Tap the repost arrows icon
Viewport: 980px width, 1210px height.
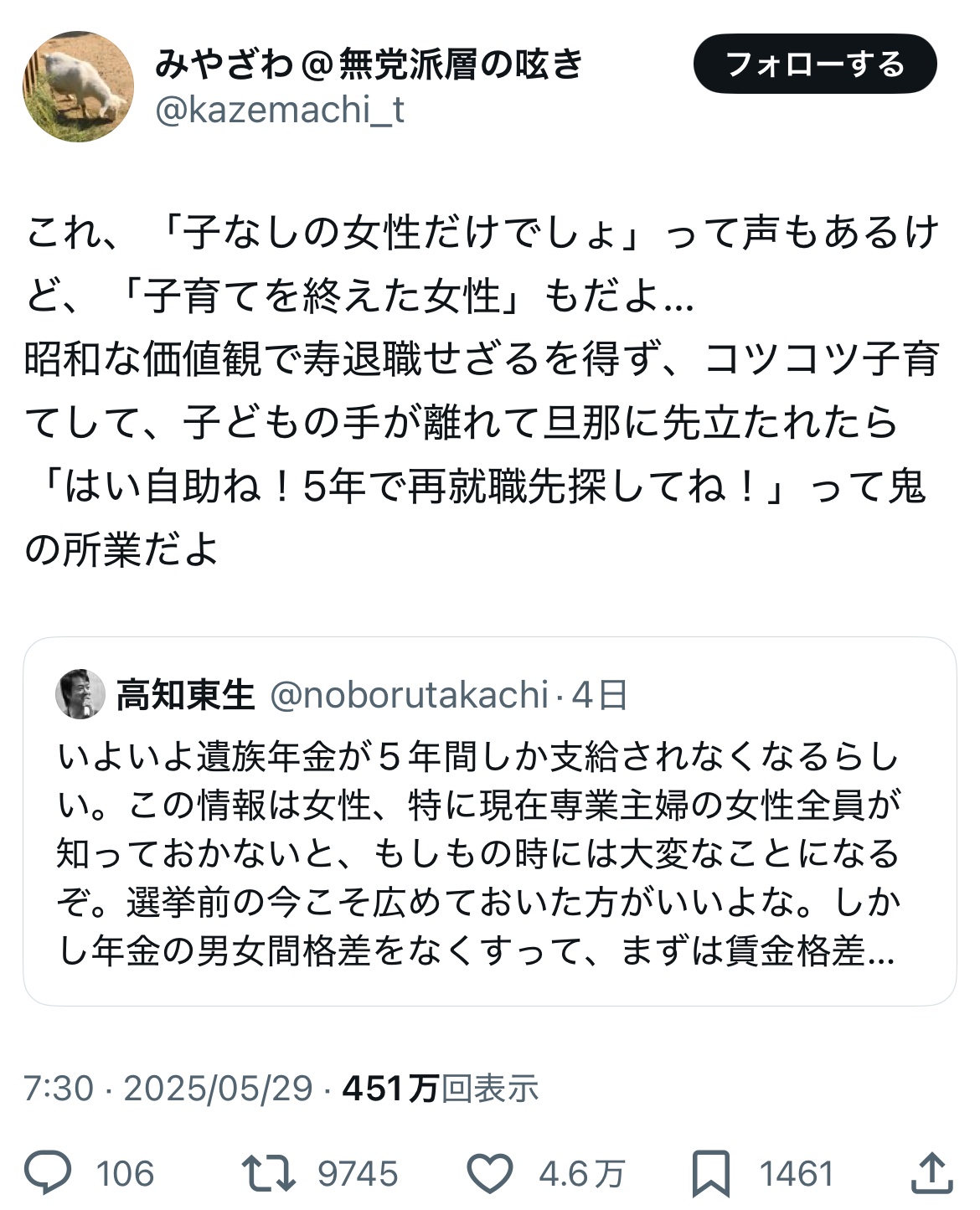click(268, 1173)
